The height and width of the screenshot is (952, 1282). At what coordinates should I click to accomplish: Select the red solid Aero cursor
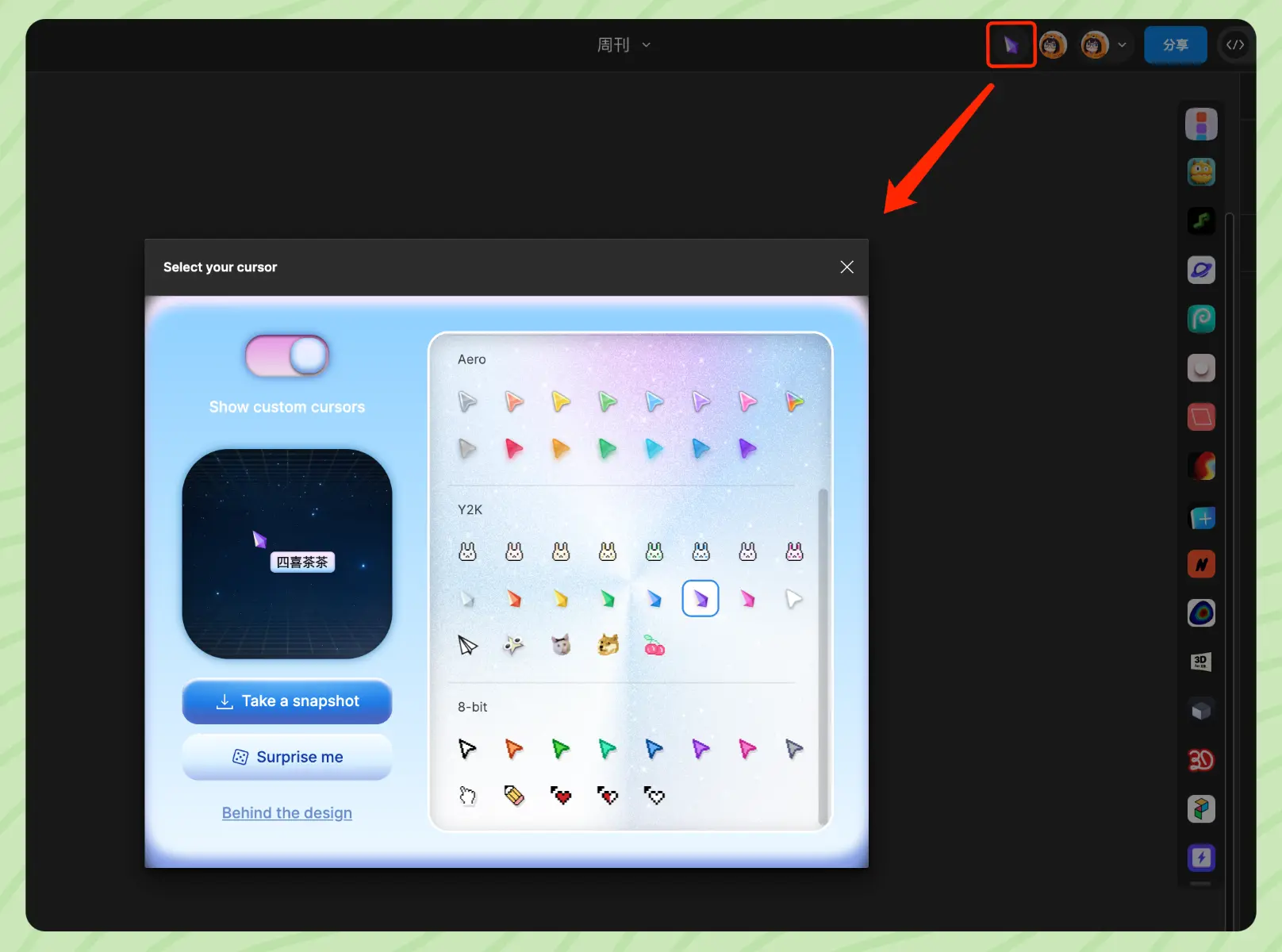[514, 449]
